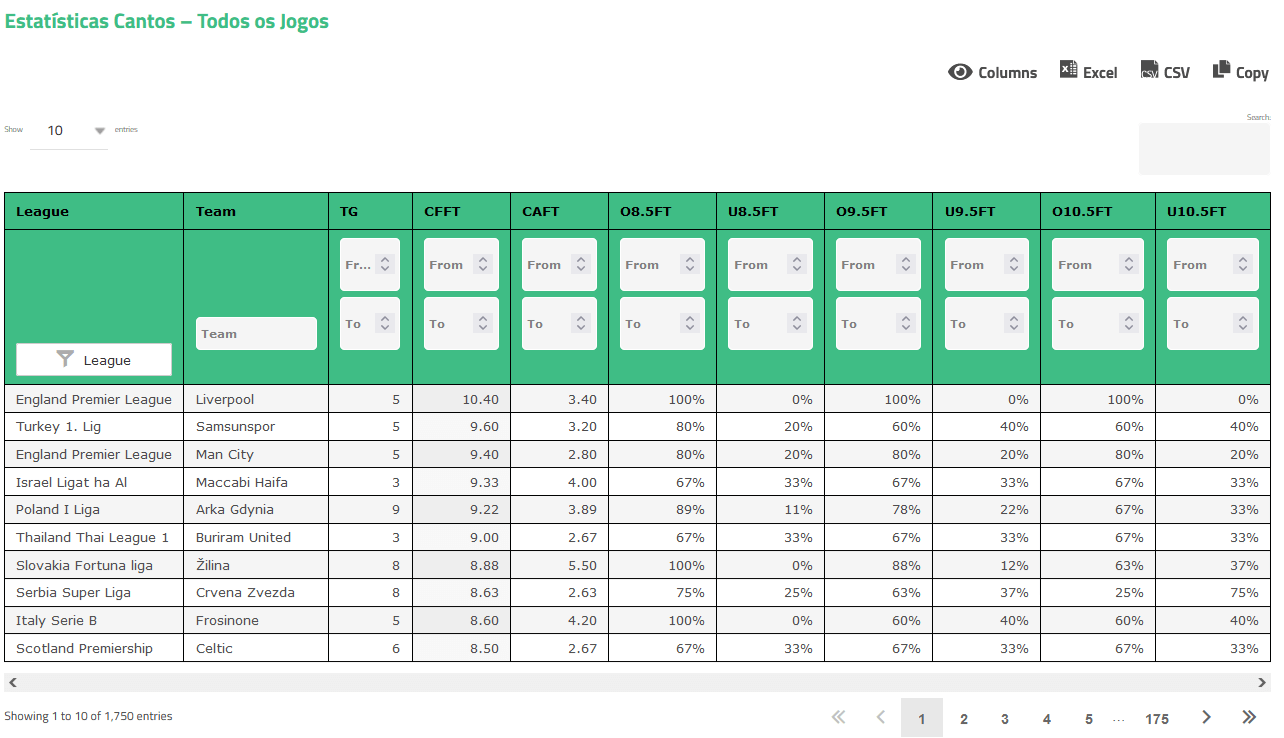Copy table data using the Copy icon
The height and width of the screenshot is (738, 1284).
pos(1221,70)
